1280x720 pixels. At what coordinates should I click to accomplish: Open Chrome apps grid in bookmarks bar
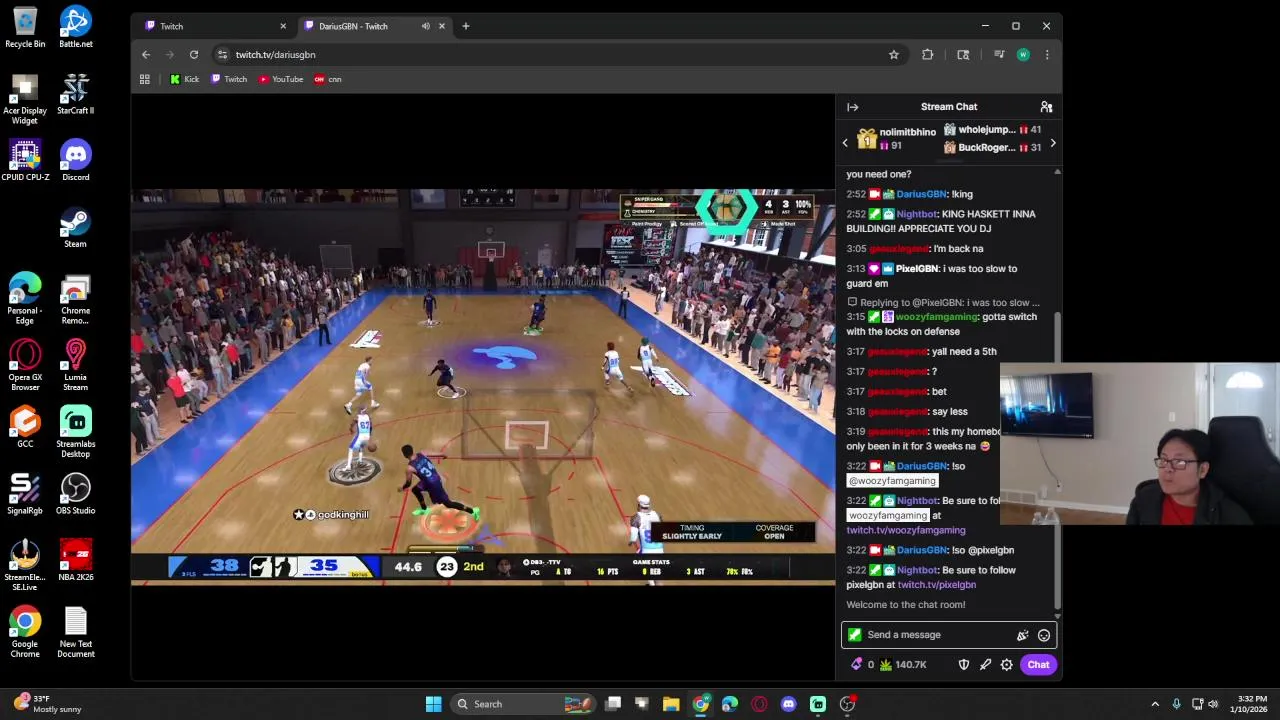[145, 79]
